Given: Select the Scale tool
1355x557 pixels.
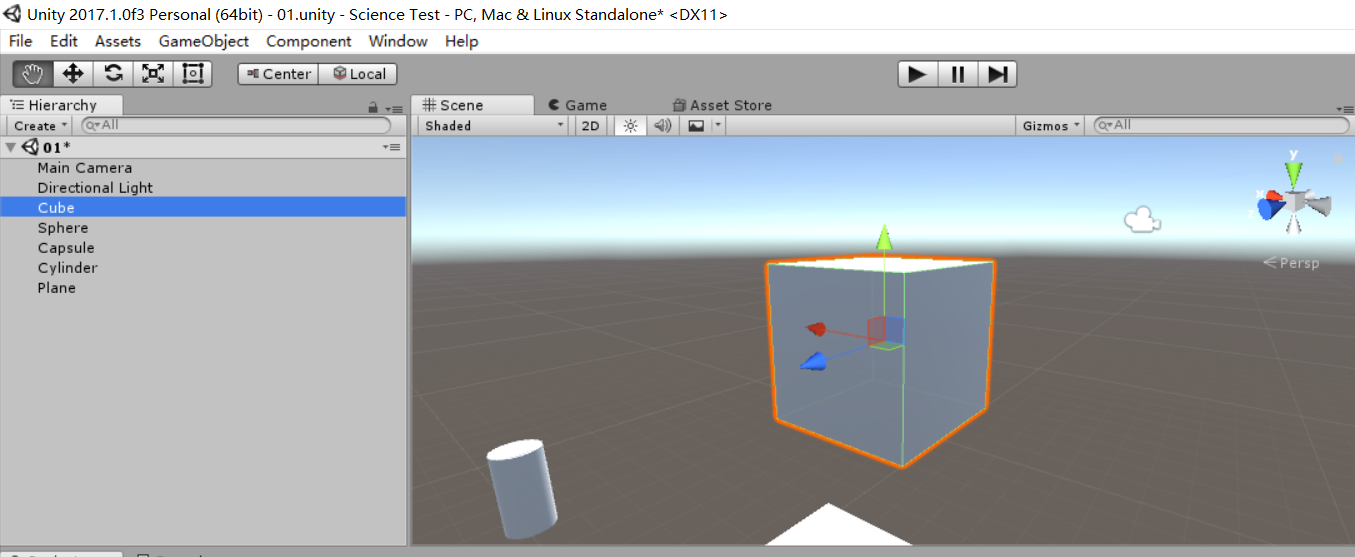Looking at the screenshot, I should (153, 74).
